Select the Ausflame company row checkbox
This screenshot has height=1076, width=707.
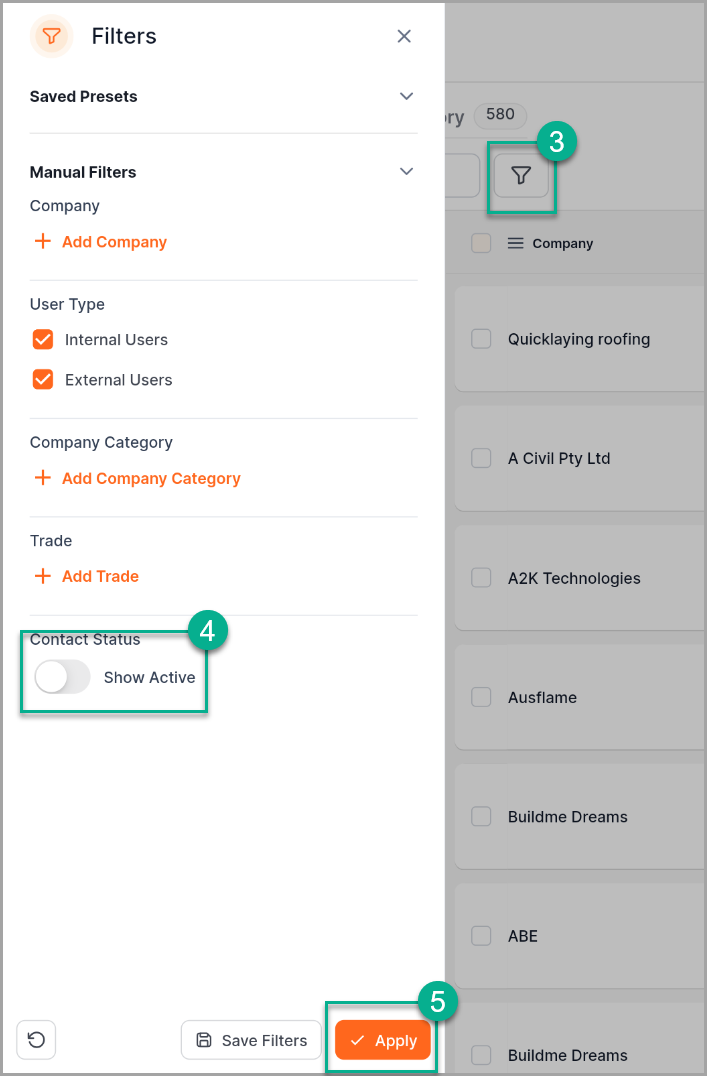click(x=481, y=697)
